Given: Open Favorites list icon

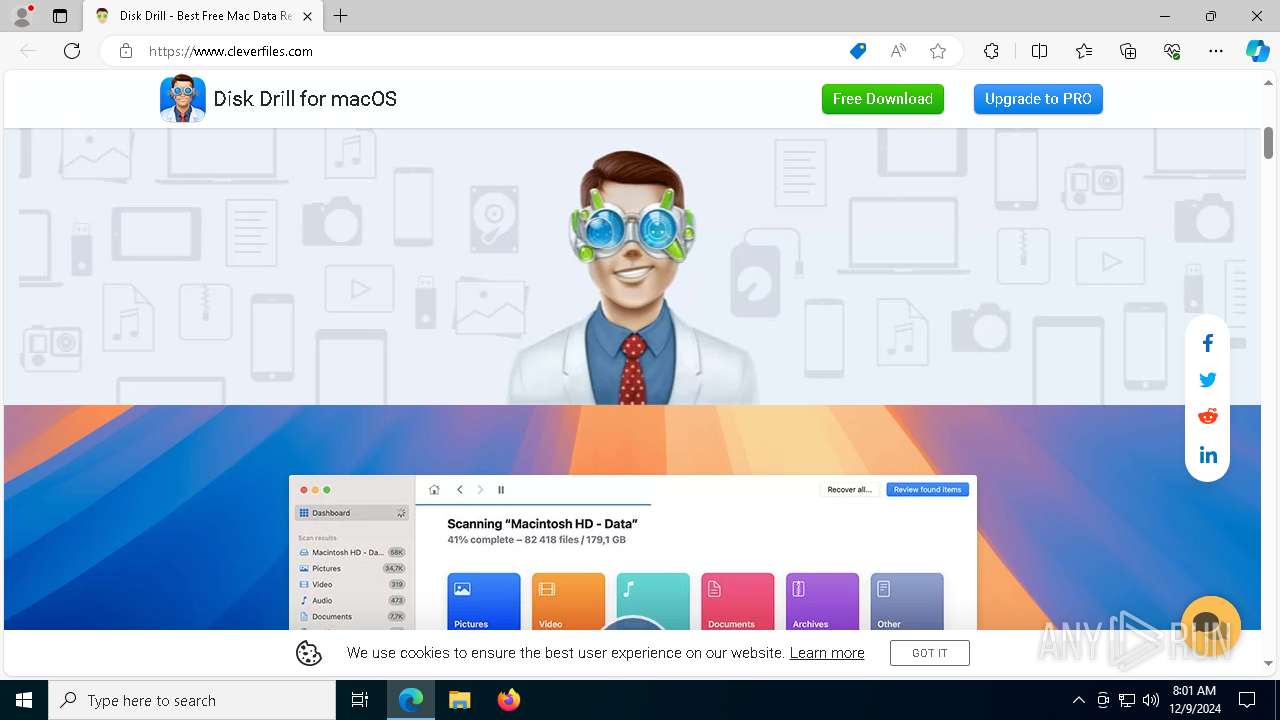Looking at the screenshot, I should coord(1084,51).
